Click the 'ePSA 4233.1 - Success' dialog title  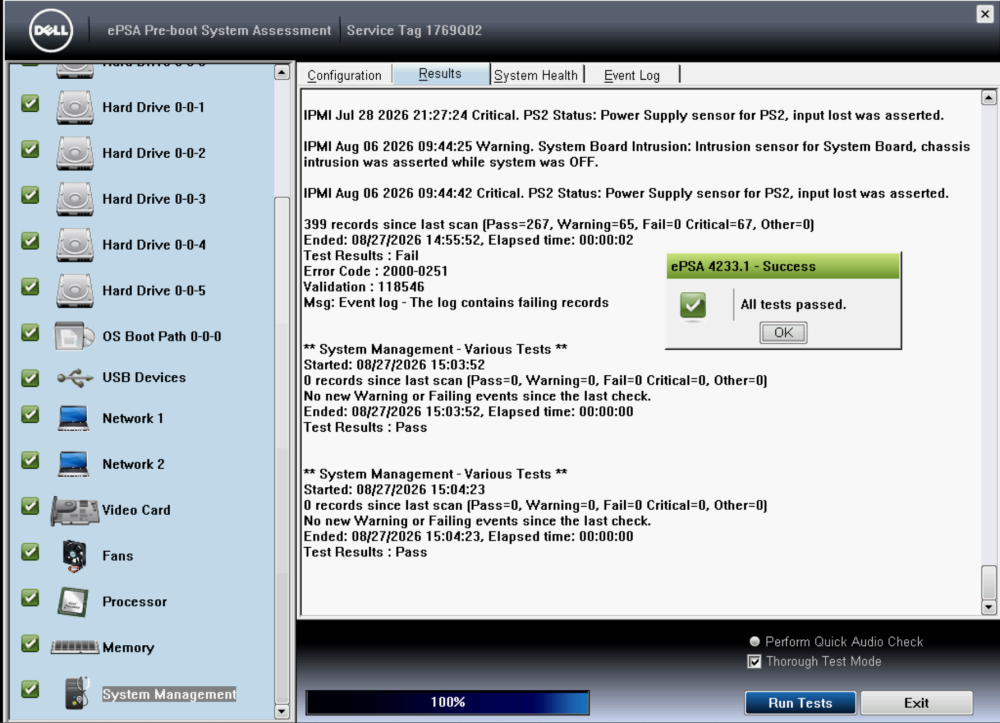744,267
